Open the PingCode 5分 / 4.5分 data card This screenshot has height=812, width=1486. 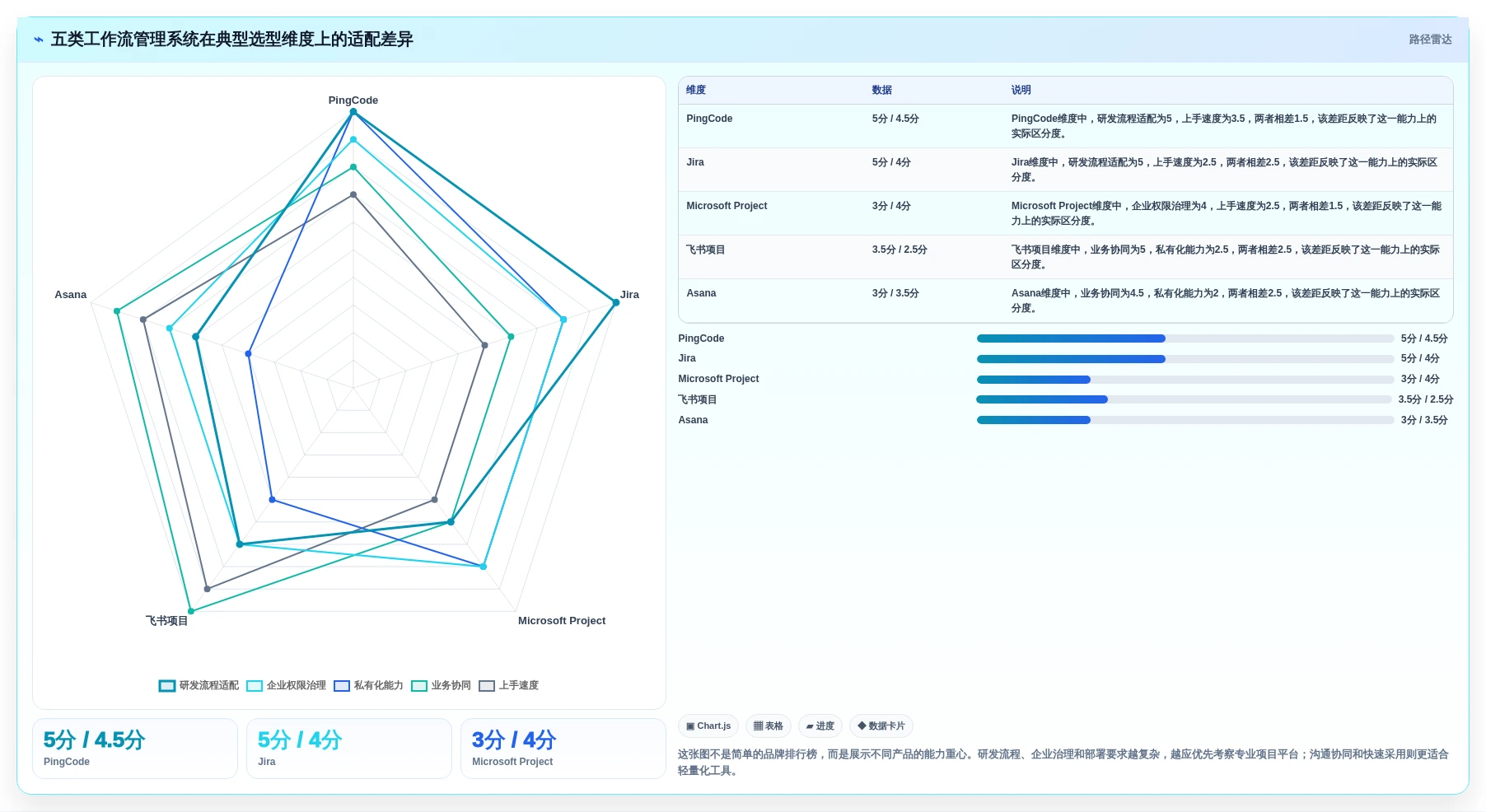[135, 749]
